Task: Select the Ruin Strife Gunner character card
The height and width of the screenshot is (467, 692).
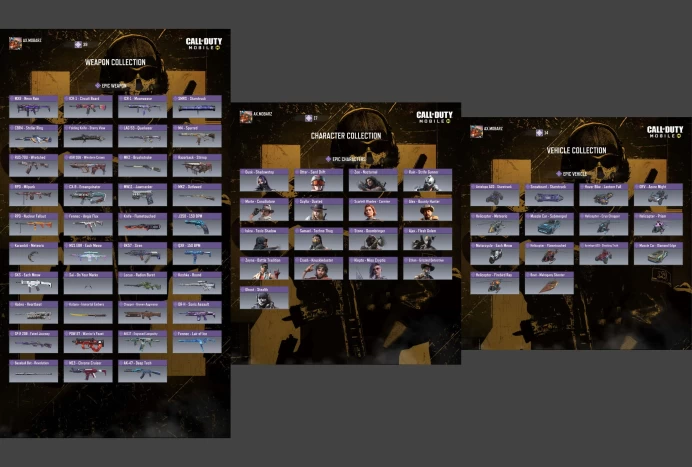Action: point(428,180)
